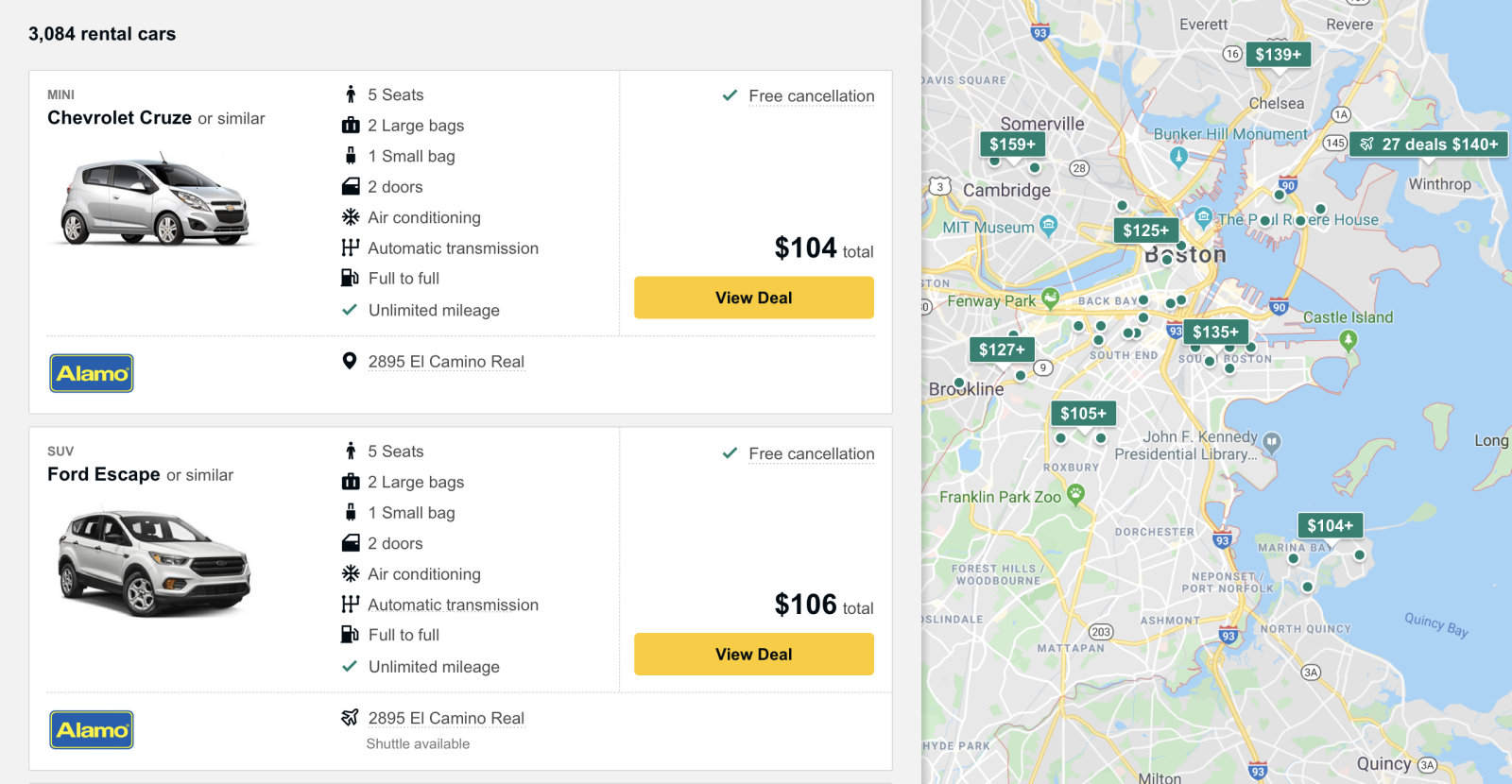This screenshot has width=1512, height=784.
Task: Click airplane shuttle icon on Ford Escape listing
Action: [350, 718]
